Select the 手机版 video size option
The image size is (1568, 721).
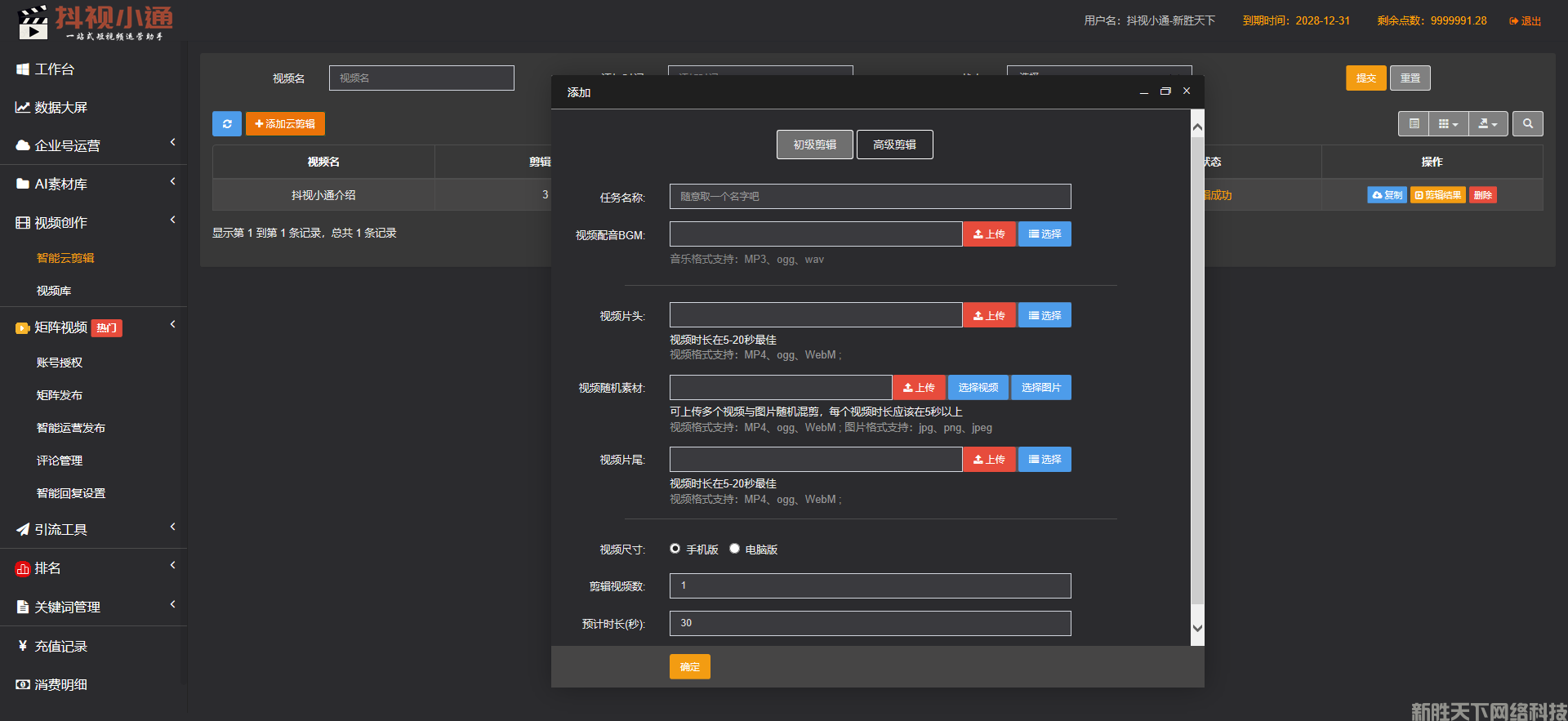(675, 549)
